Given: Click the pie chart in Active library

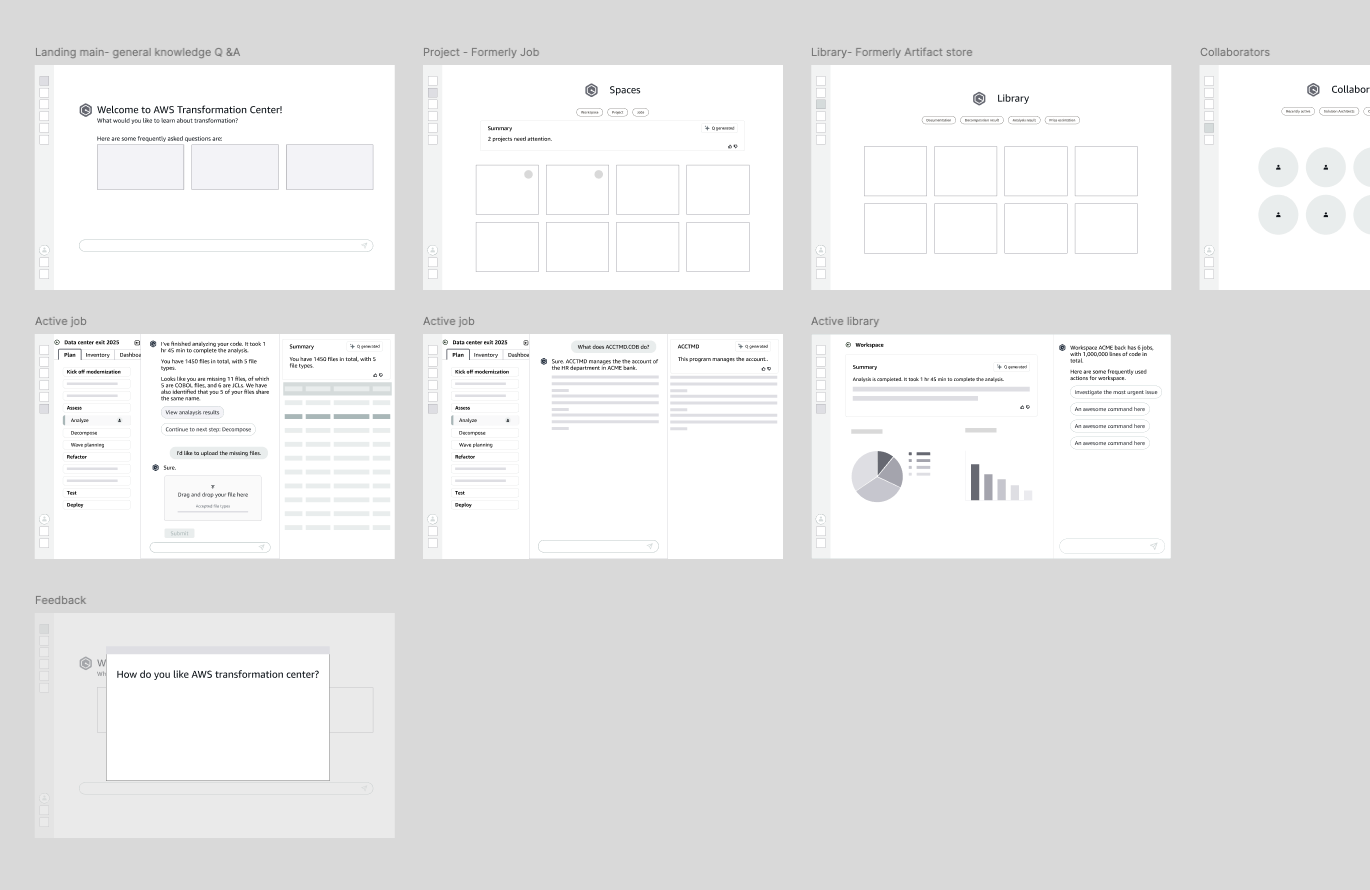Looking at the screenshot, I should coord(877,476).
